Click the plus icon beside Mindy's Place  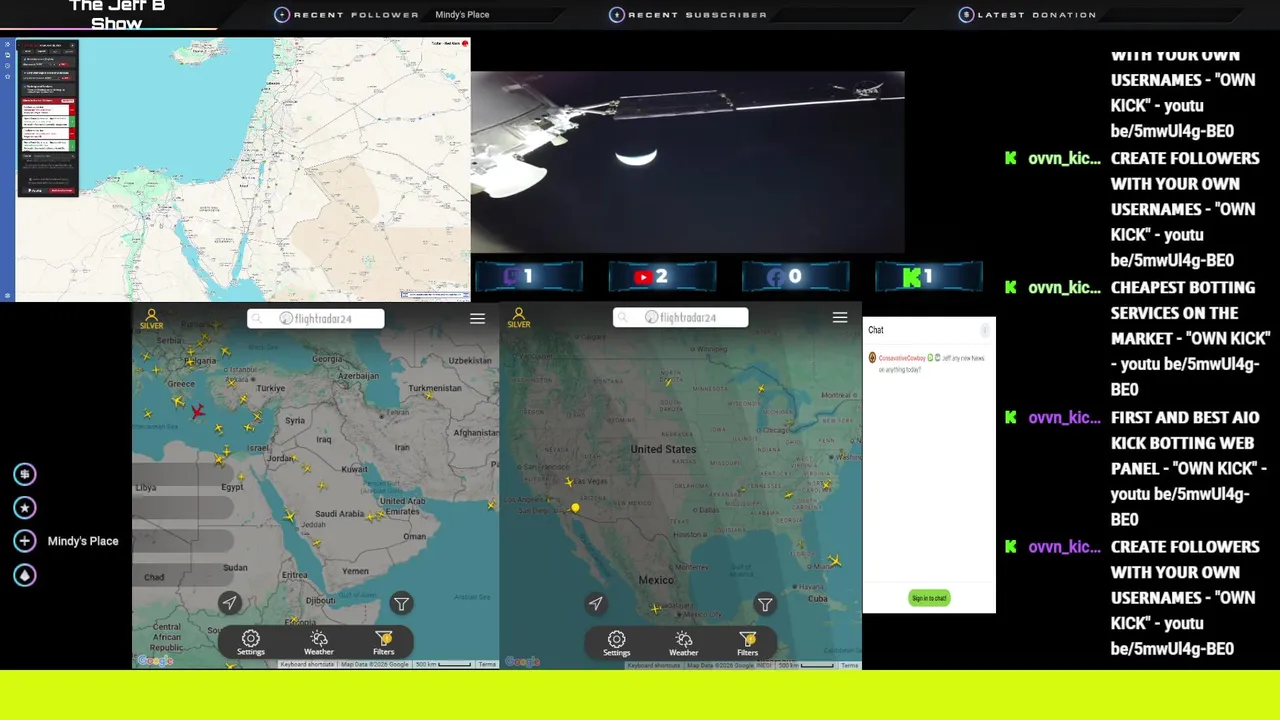coord(25,541)
